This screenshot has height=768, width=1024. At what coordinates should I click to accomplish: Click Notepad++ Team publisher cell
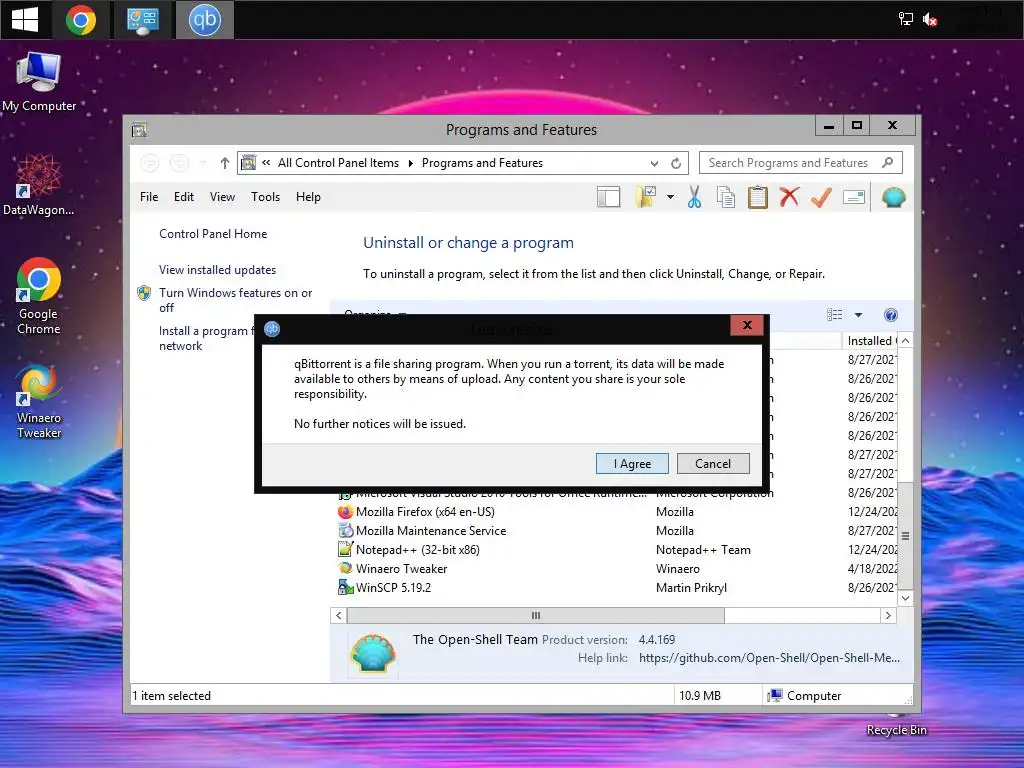click(703, 550)
